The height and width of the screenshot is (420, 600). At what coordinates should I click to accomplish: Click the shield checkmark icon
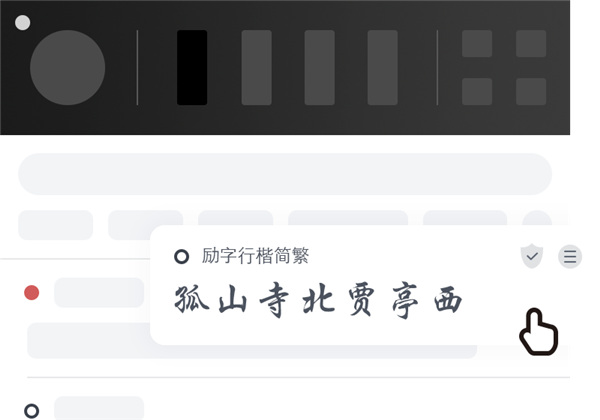[532, 256]
